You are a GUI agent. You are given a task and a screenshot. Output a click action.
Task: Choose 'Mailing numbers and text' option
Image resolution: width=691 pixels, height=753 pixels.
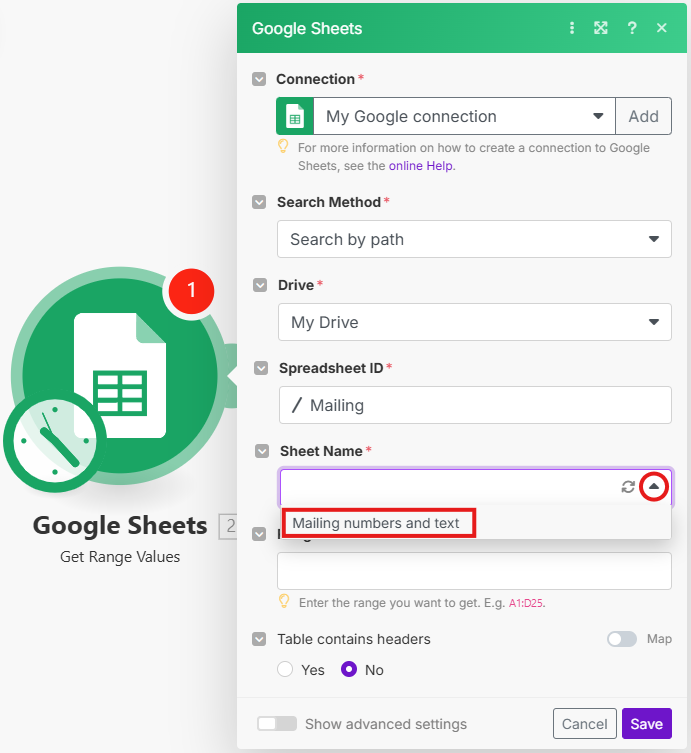377,523
